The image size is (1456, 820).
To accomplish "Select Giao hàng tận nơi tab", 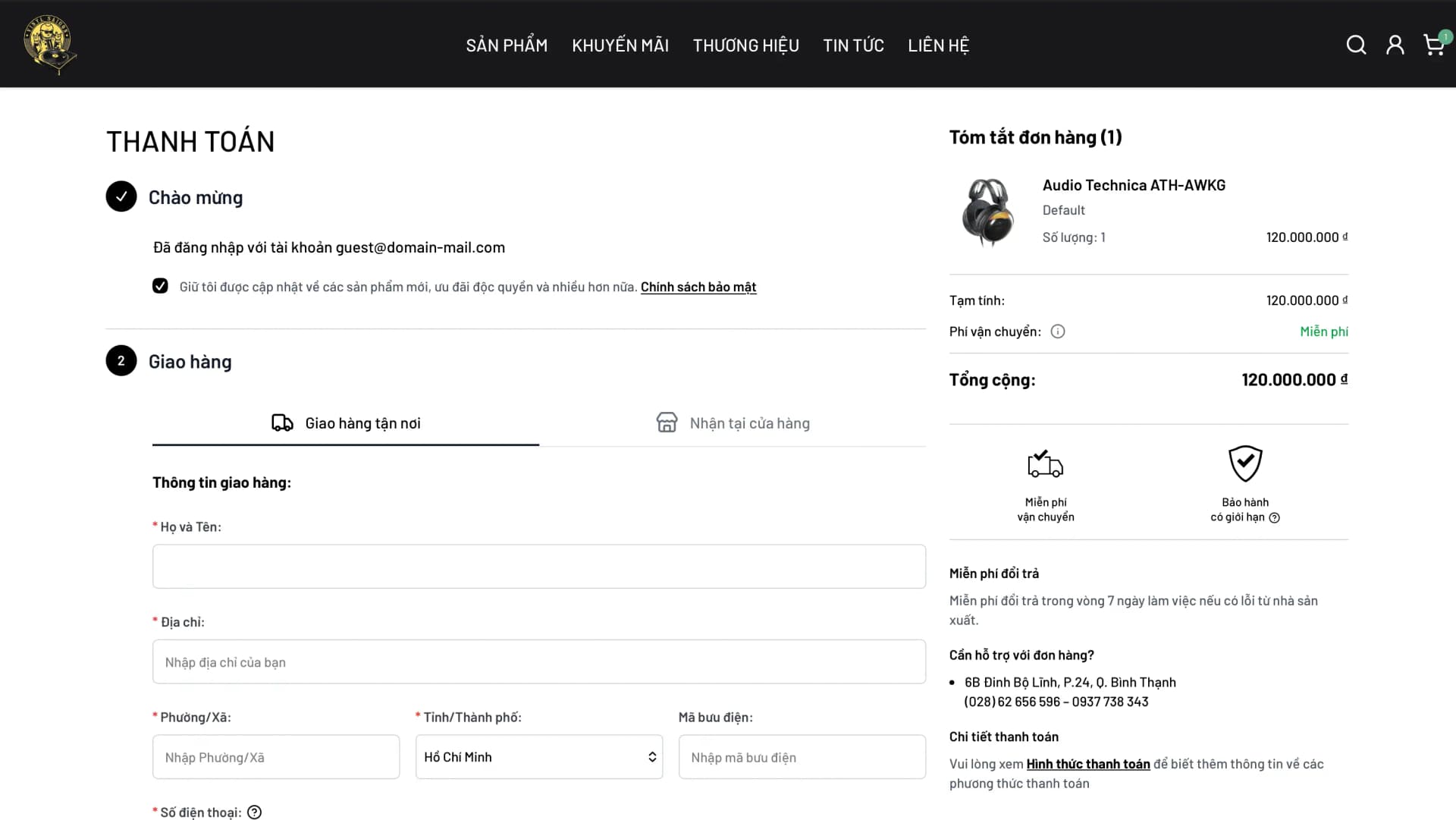I will point(346,423).
